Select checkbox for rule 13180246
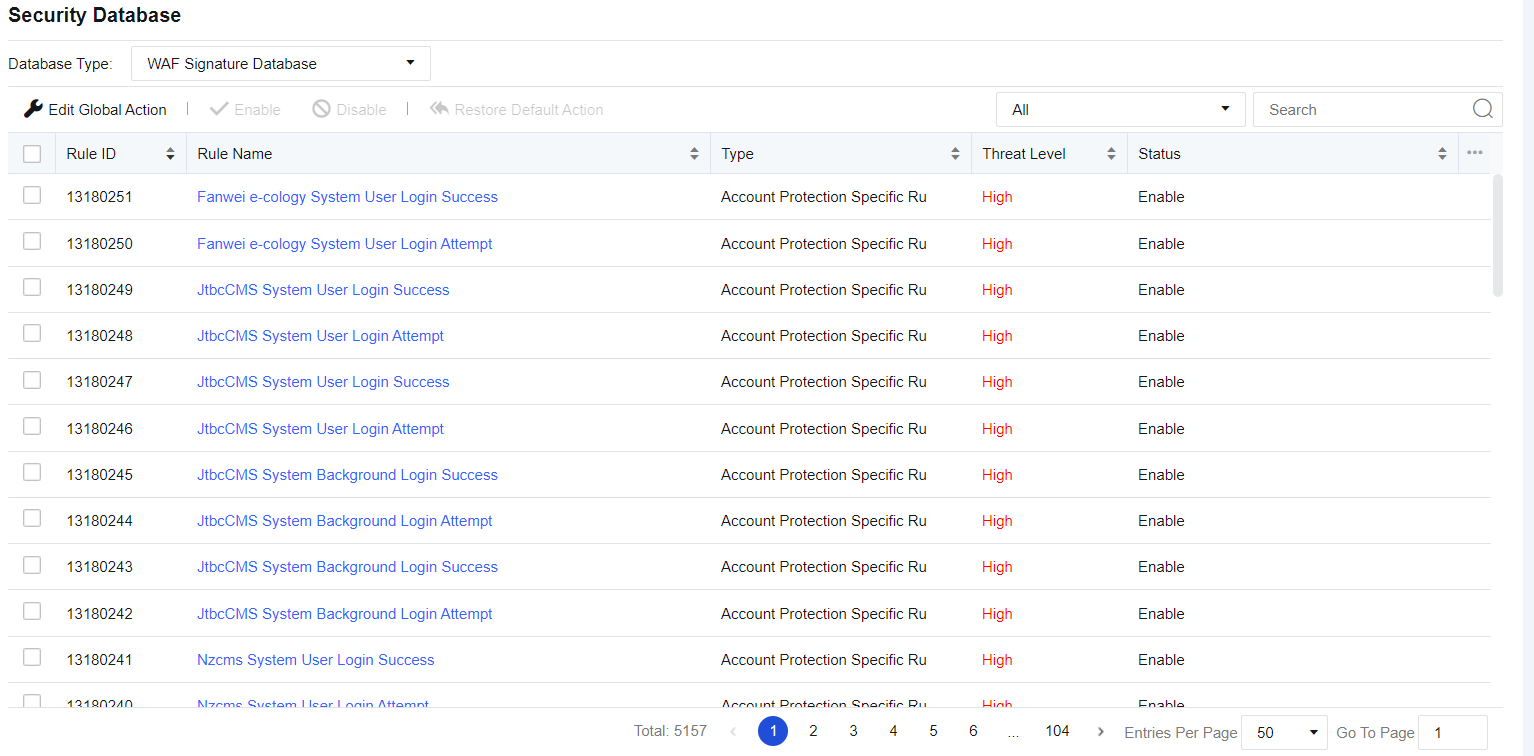Image resolution: width=1534 pixels, height=756 pixels. tap(32, 427)
